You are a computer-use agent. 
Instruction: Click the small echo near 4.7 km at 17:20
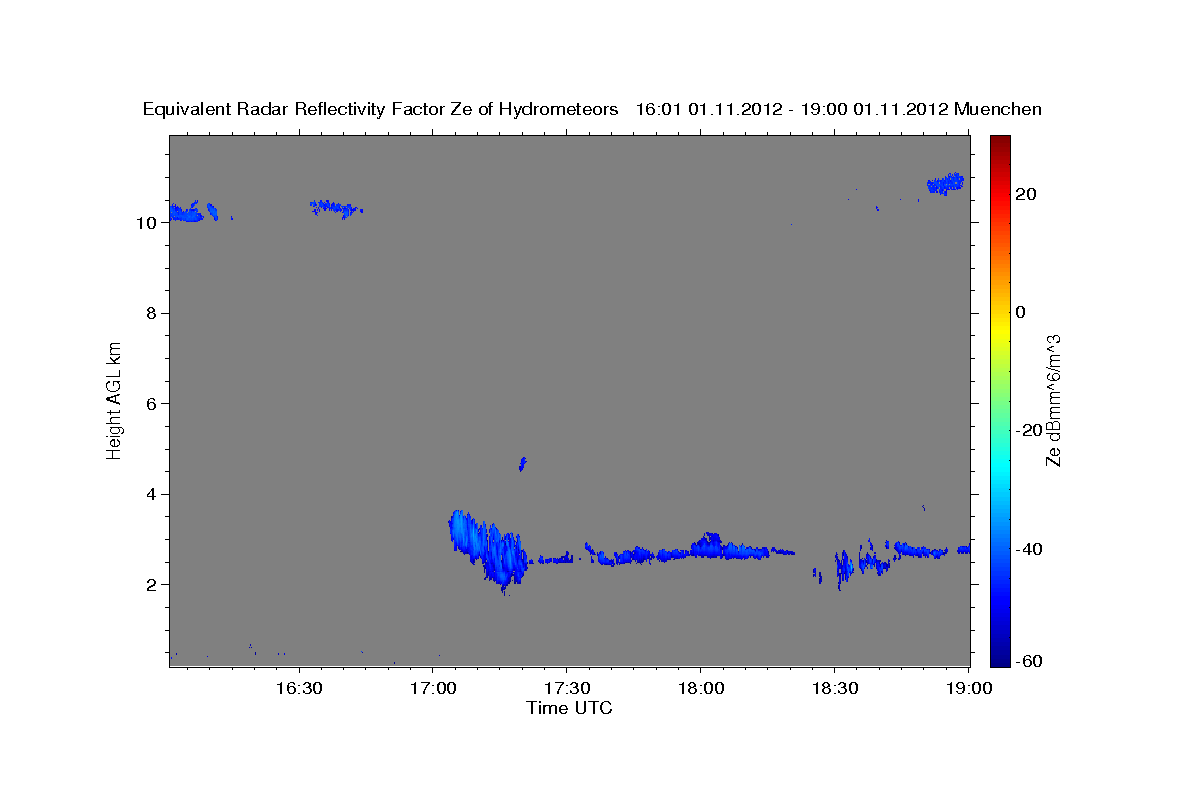[x=522, y=463]
